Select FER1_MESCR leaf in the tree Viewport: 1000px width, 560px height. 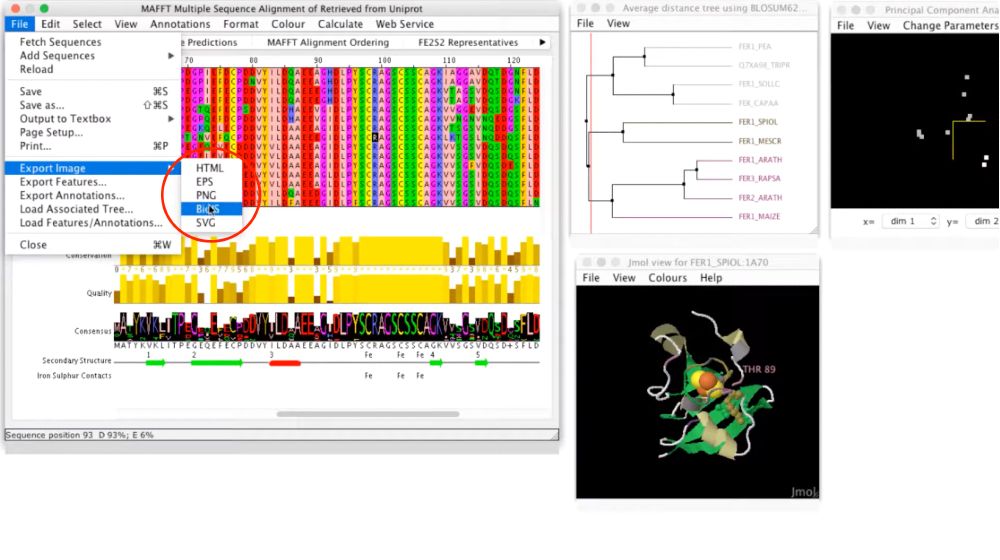(760, 141)
